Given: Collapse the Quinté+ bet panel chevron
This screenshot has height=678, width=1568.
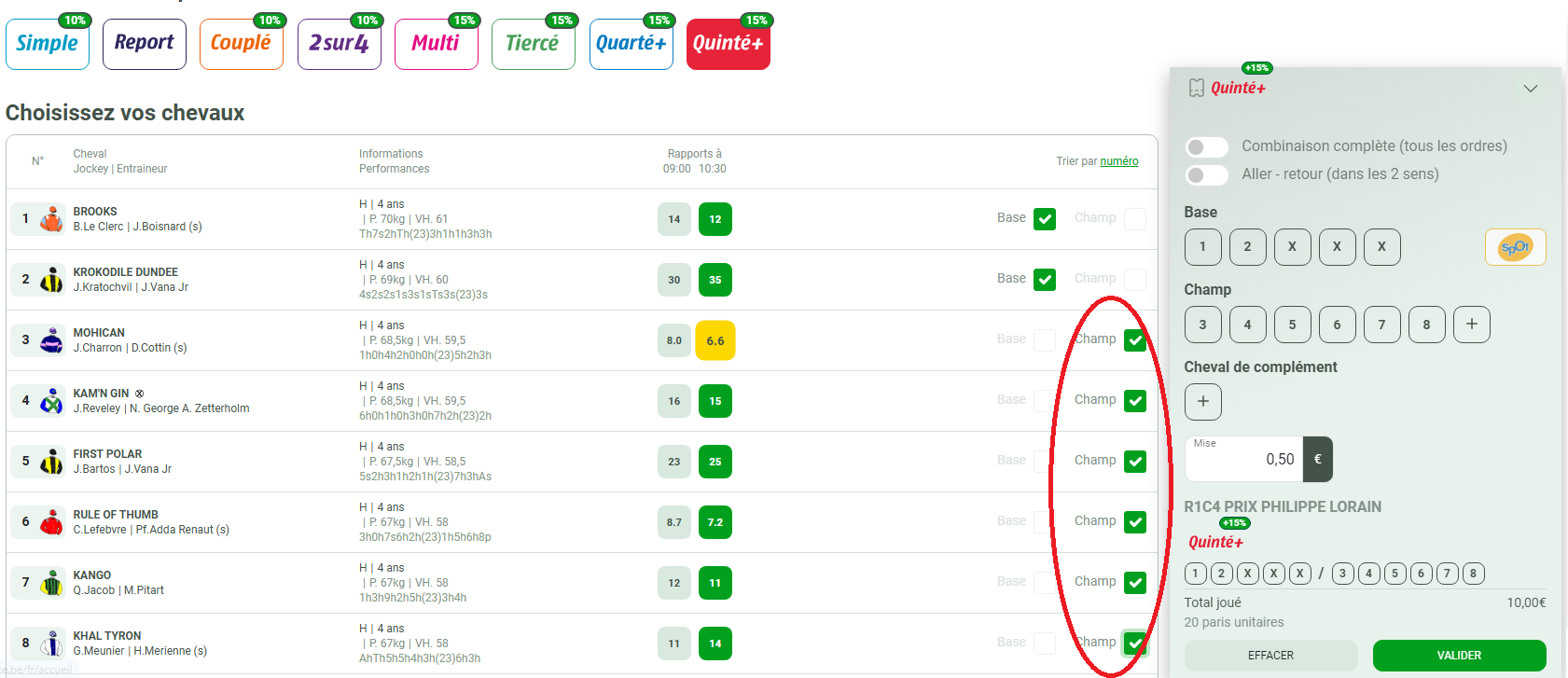Looking at the screenshot, I should (x=1530, y=89).
